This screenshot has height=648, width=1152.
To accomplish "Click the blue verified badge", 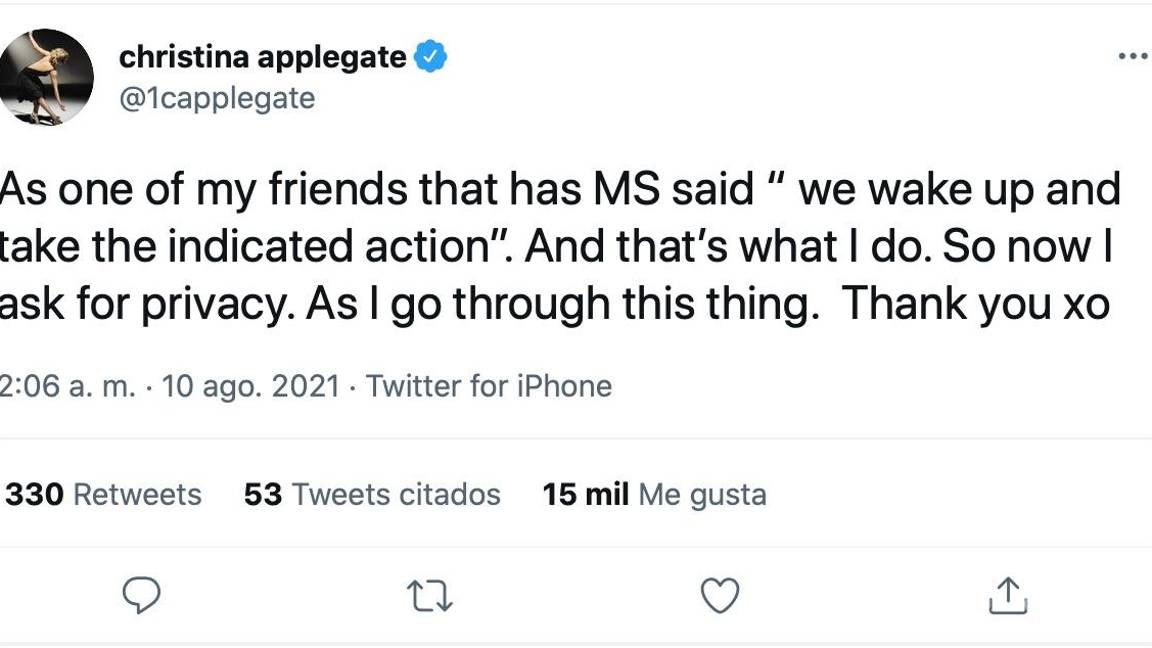I will [430, 56].
